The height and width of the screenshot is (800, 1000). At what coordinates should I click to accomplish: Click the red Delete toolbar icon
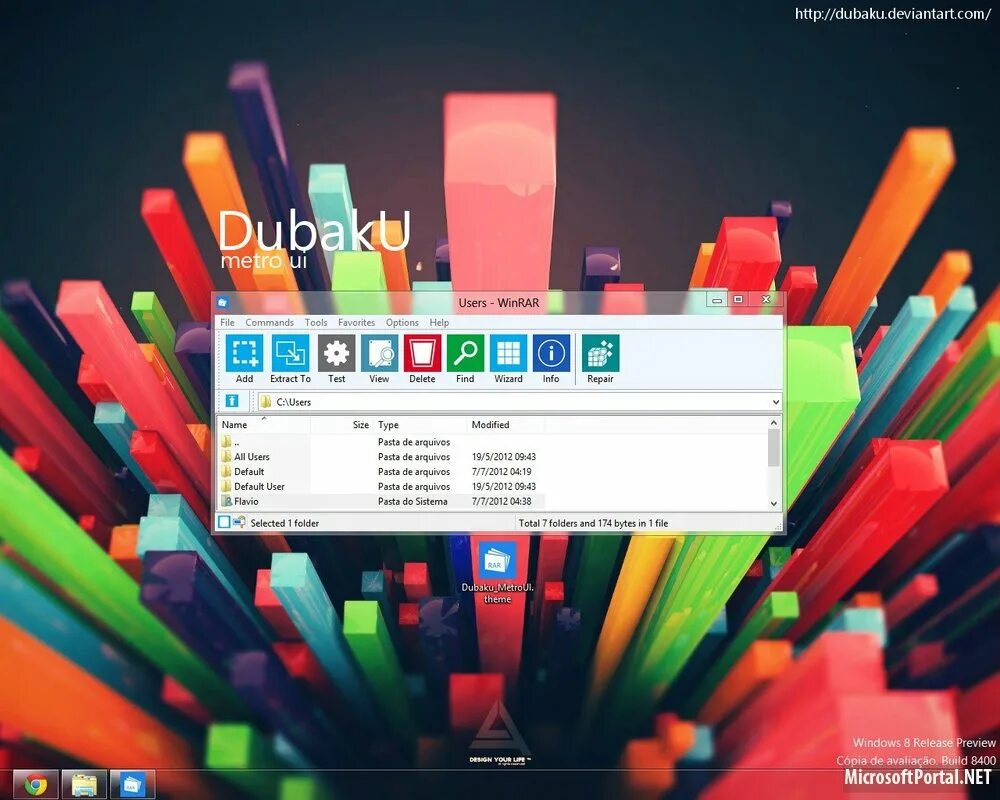pos(422,352)
